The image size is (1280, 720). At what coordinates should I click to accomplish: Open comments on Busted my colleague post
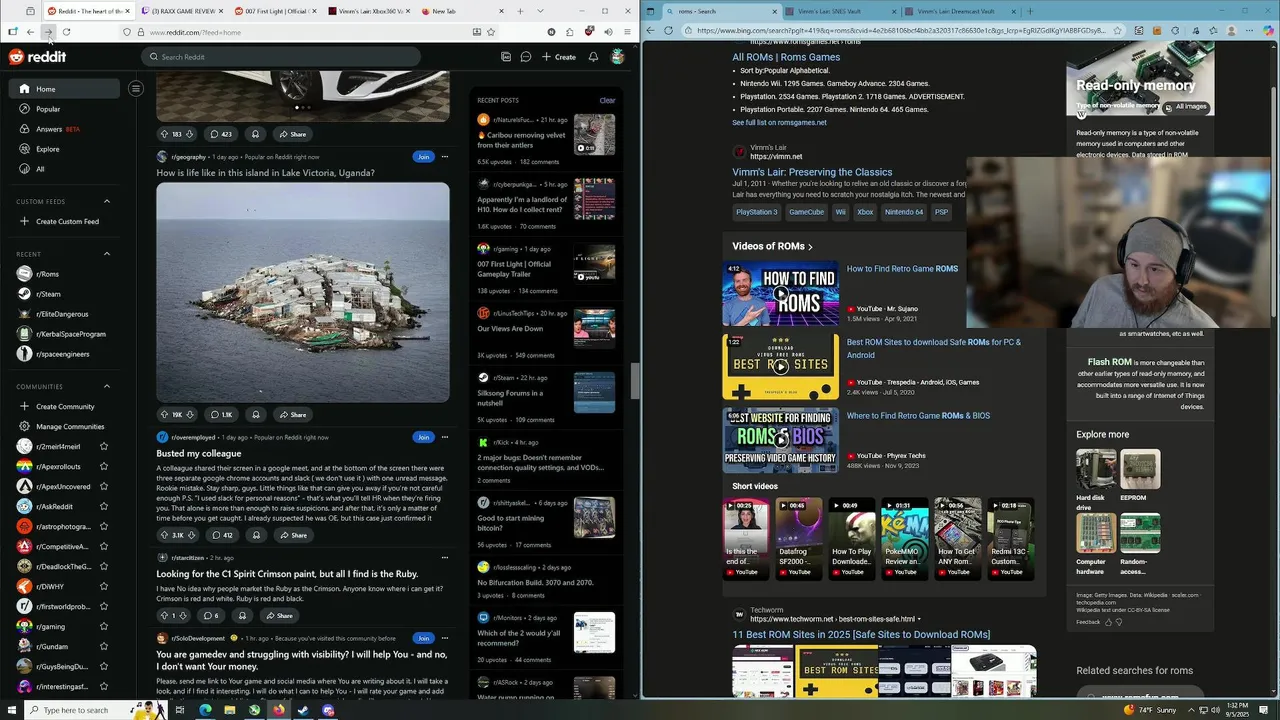(221, 535)
